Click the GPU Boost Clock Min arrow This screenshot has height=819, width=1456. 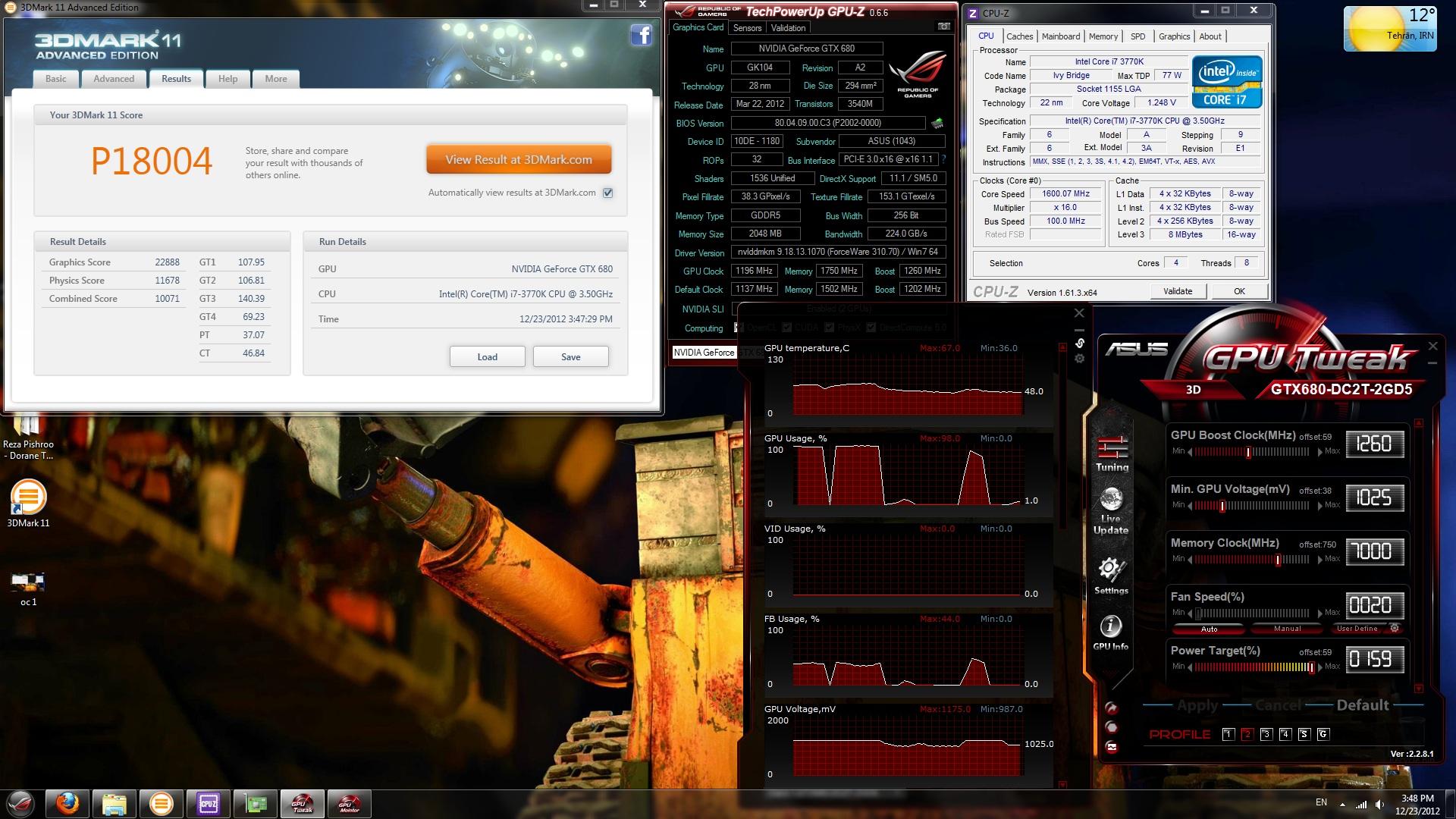[x=1190, y=452]
